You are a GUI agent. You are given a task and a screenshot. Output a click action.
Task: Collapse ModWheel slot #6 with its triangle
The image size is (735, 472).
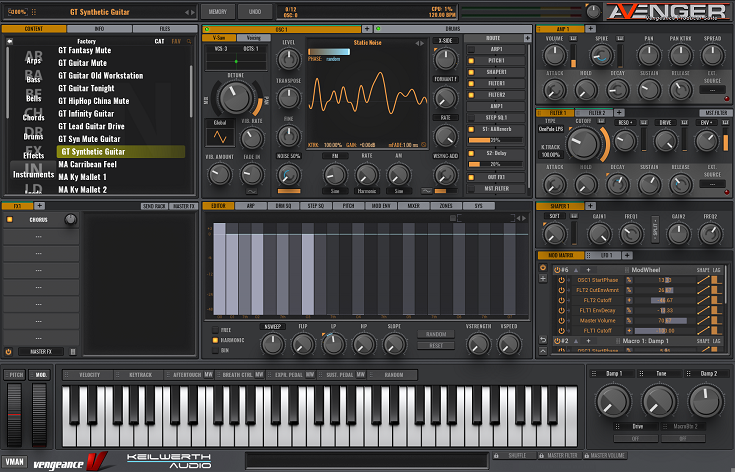point(576,270)
